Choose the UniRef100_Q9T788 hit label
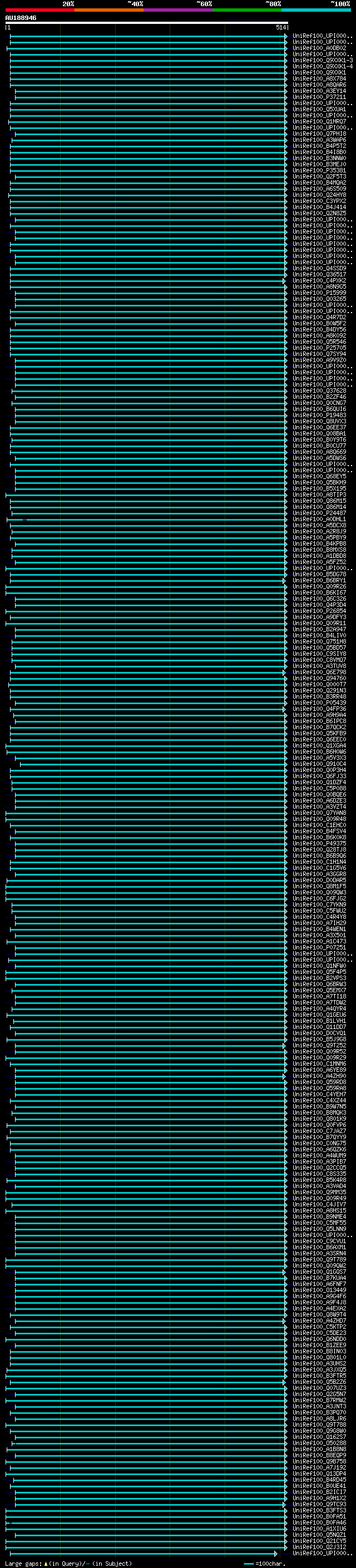Screen dimensions: 356x1568 point(319,1425)
